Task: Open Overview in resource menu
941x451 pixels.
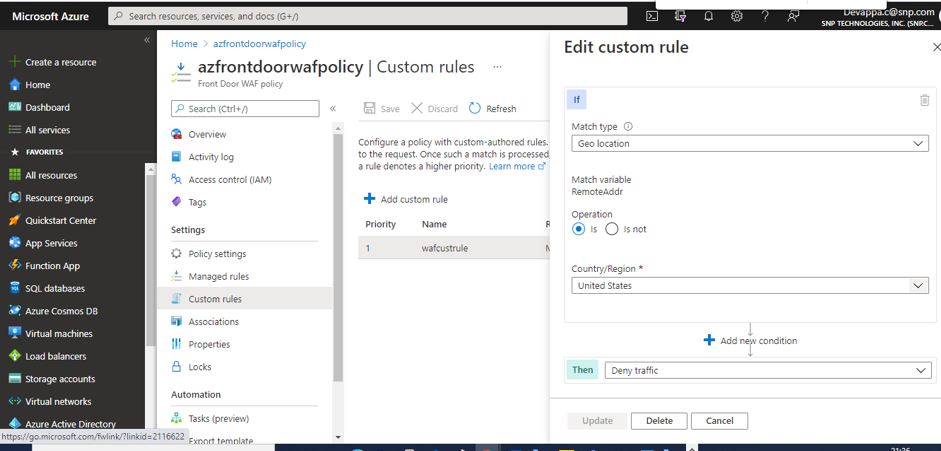Action: (207, 134)
